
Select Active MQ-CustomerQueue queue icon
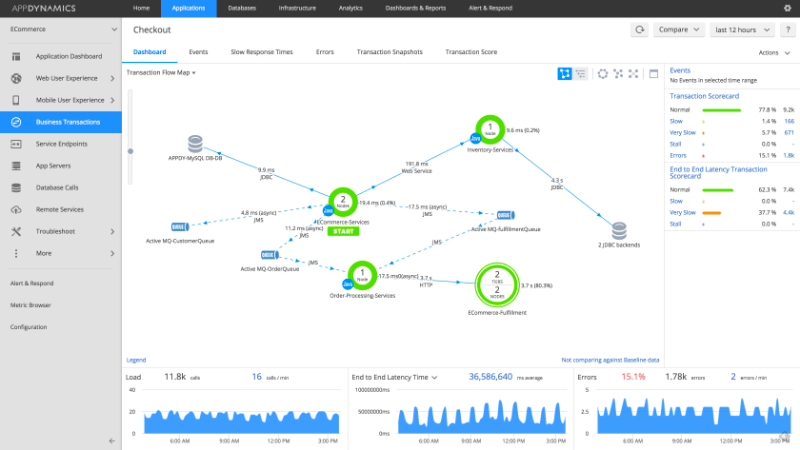[180, 227]
